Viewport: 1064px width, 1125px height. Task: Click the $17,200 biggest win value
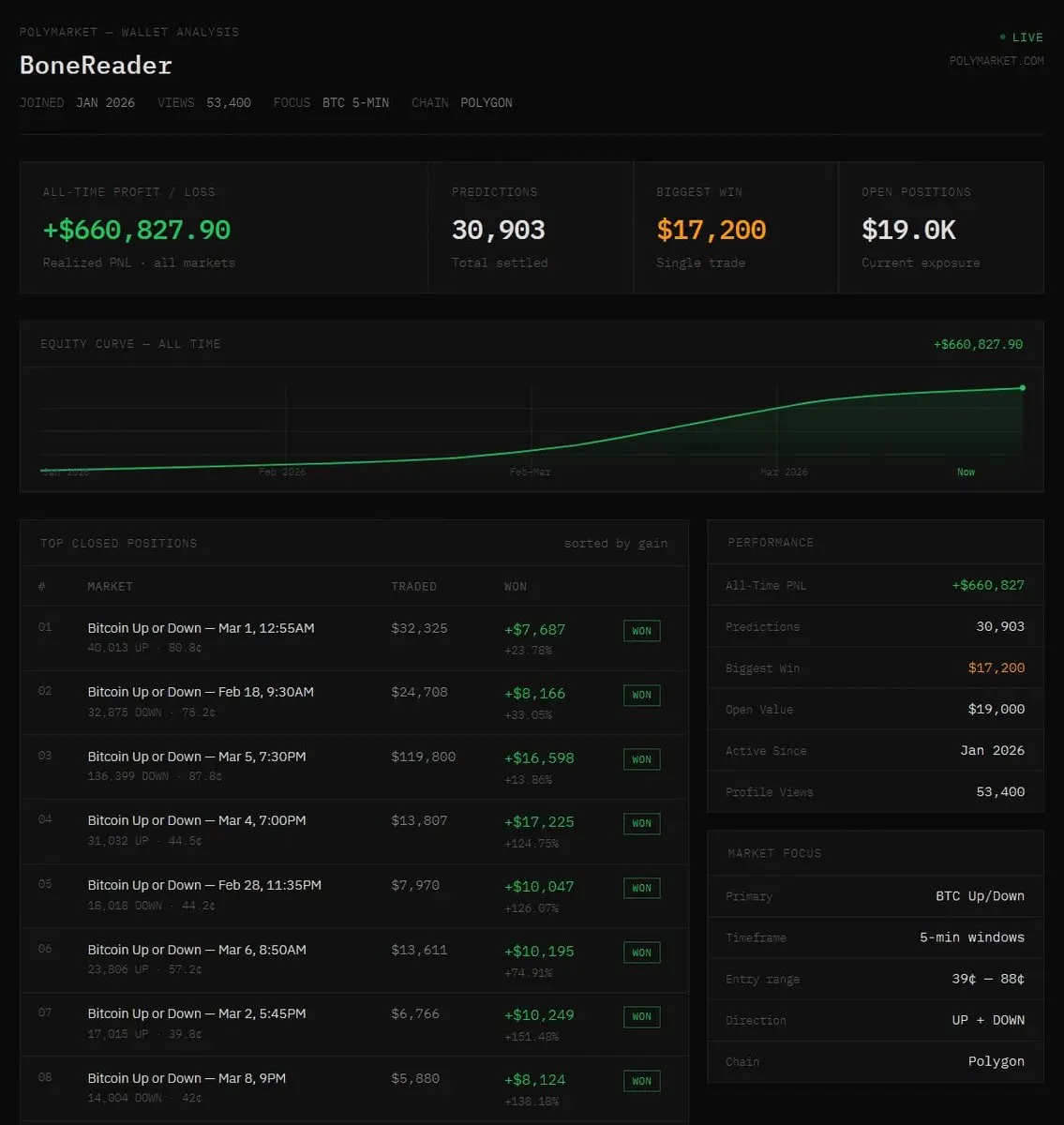click(712, 230)
